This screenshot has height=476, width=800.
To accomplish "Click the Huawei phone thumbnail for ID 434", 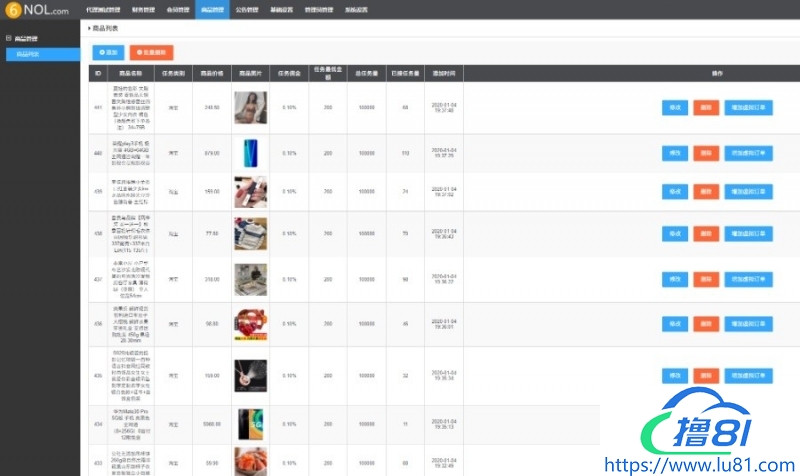I will (x=249, y=425).
